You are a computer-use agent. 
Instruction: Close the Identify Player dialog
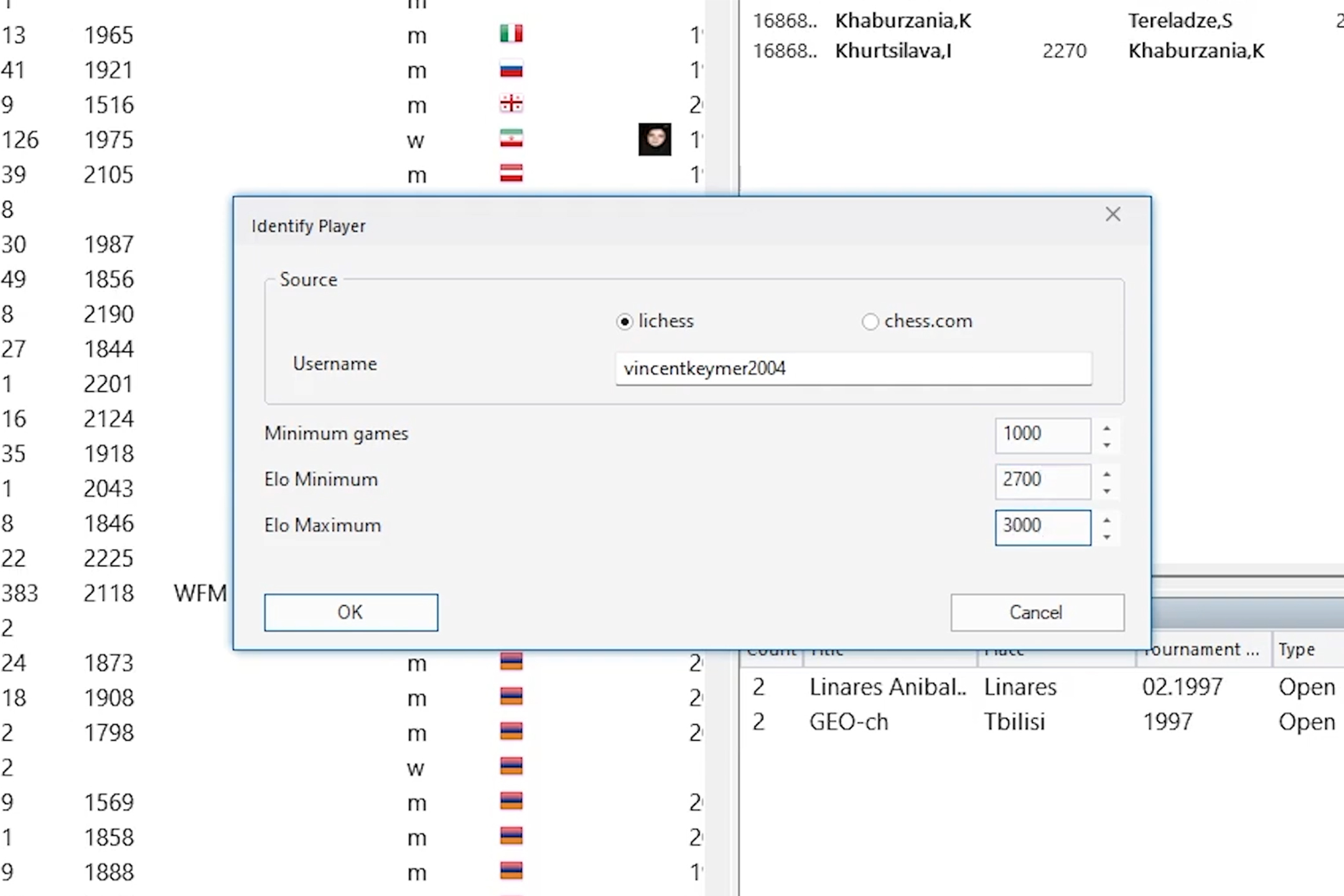pyautogui.click(x=1113, y=214)
